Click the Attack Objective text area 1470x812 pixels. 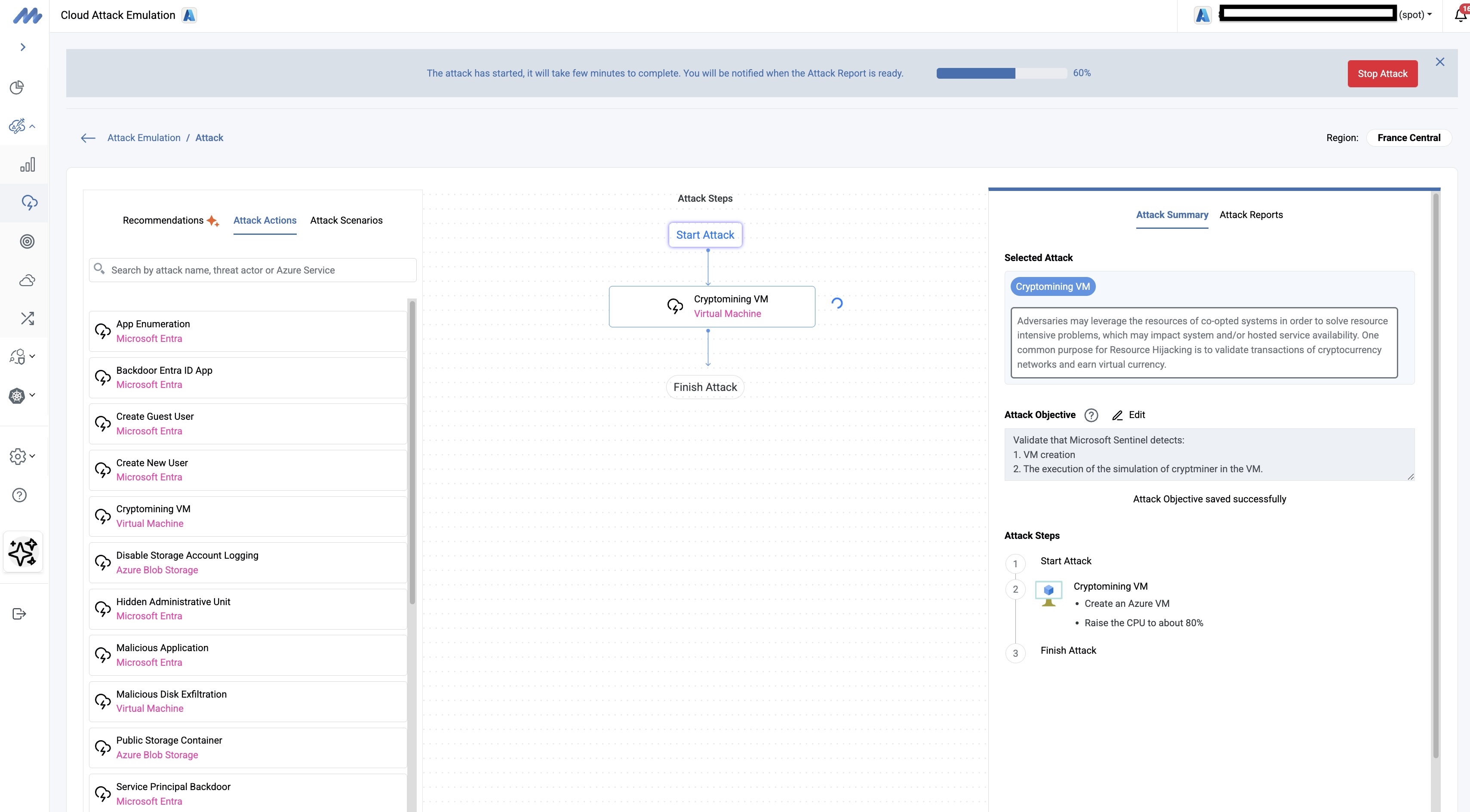tap(1209, 455)
